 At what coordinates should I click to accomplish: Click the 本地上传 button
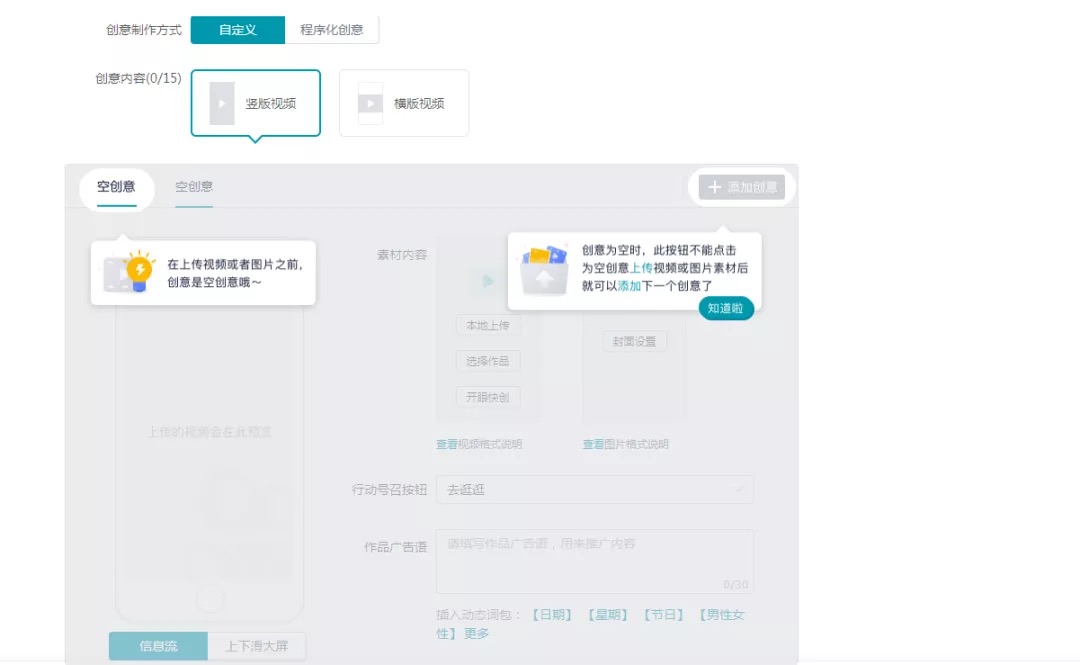pos(488,325)
